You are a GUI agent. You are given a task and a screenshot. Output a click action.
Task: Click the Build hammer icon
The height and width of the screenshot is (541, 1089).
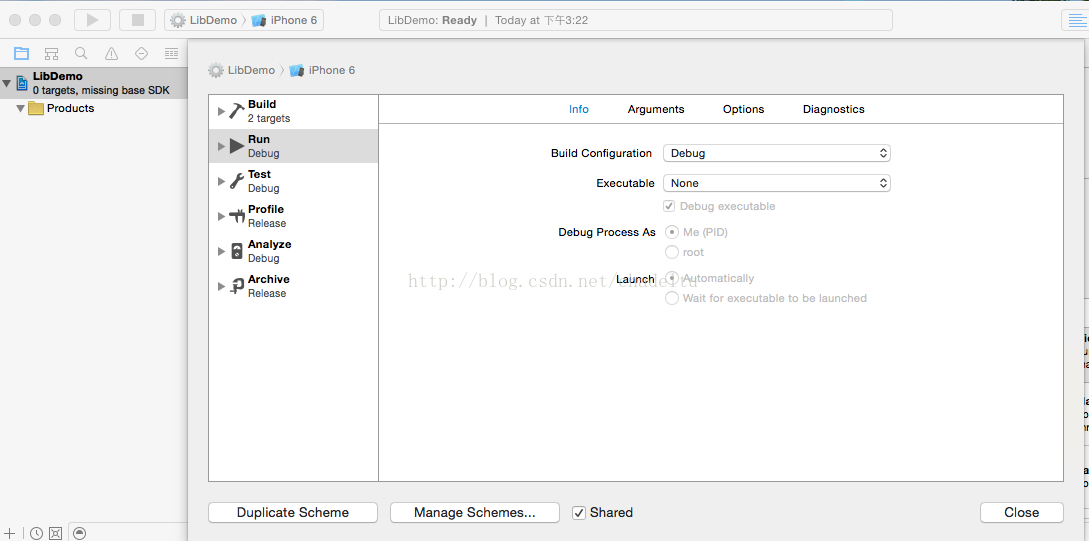coord(237,111)
